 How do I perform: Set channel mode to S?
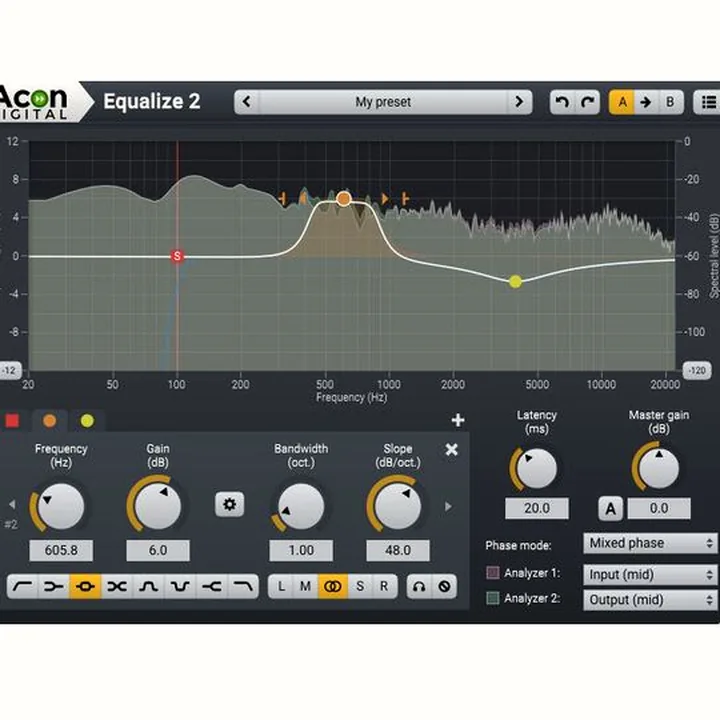(x=360, y=586)
